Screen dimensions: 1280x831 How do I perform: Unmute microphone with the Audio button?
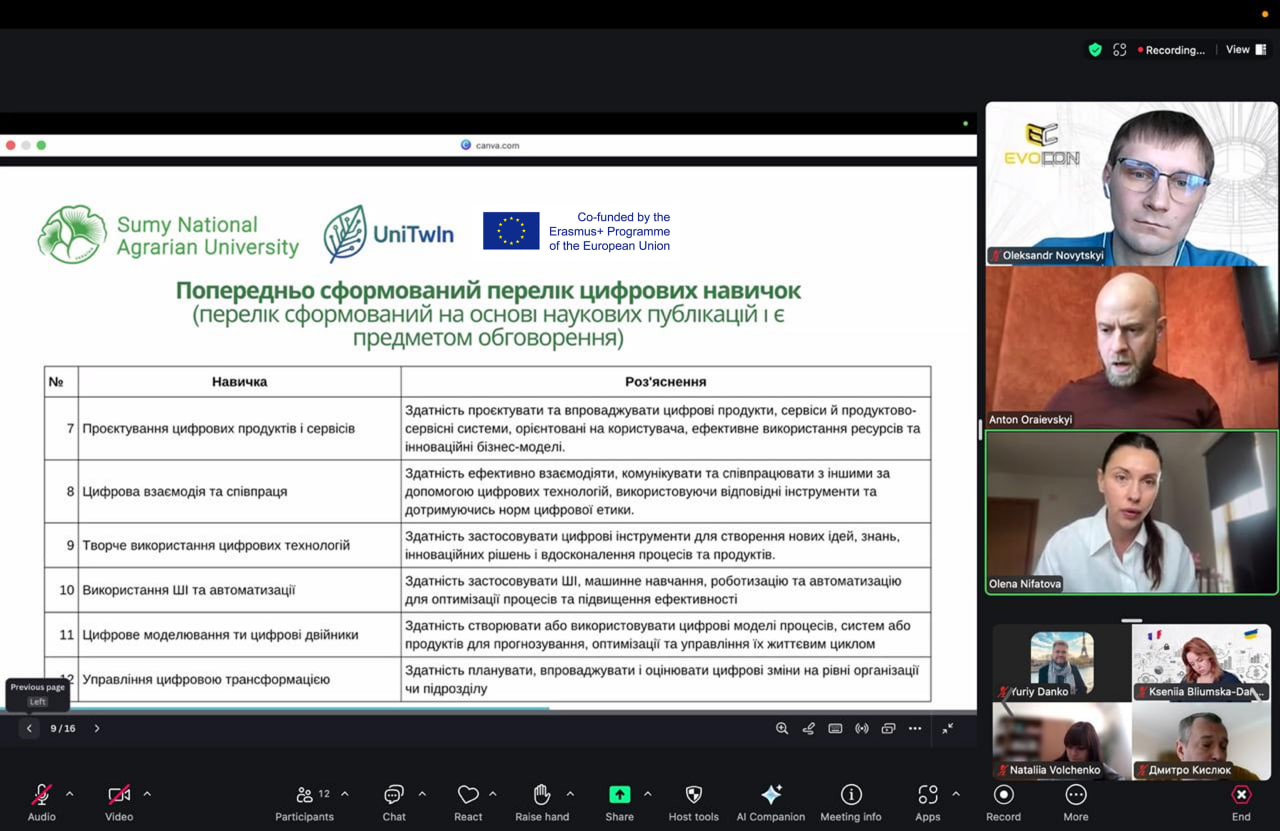[41, 794]
